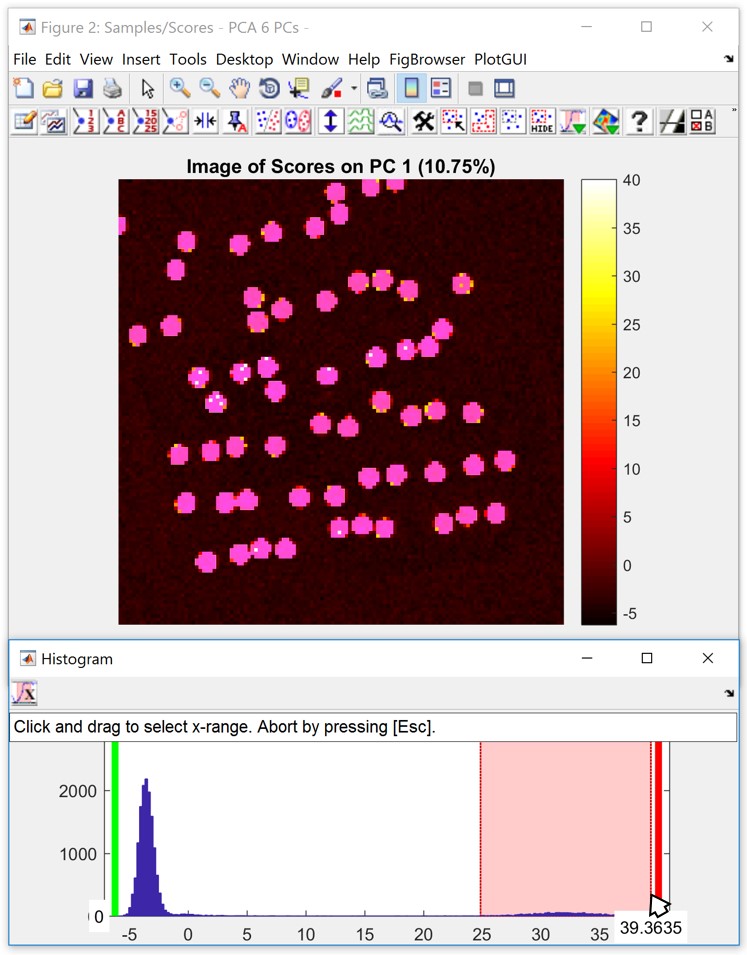
Task: Click the Histogram window dock arrow
Action: (x=728, y=692)
